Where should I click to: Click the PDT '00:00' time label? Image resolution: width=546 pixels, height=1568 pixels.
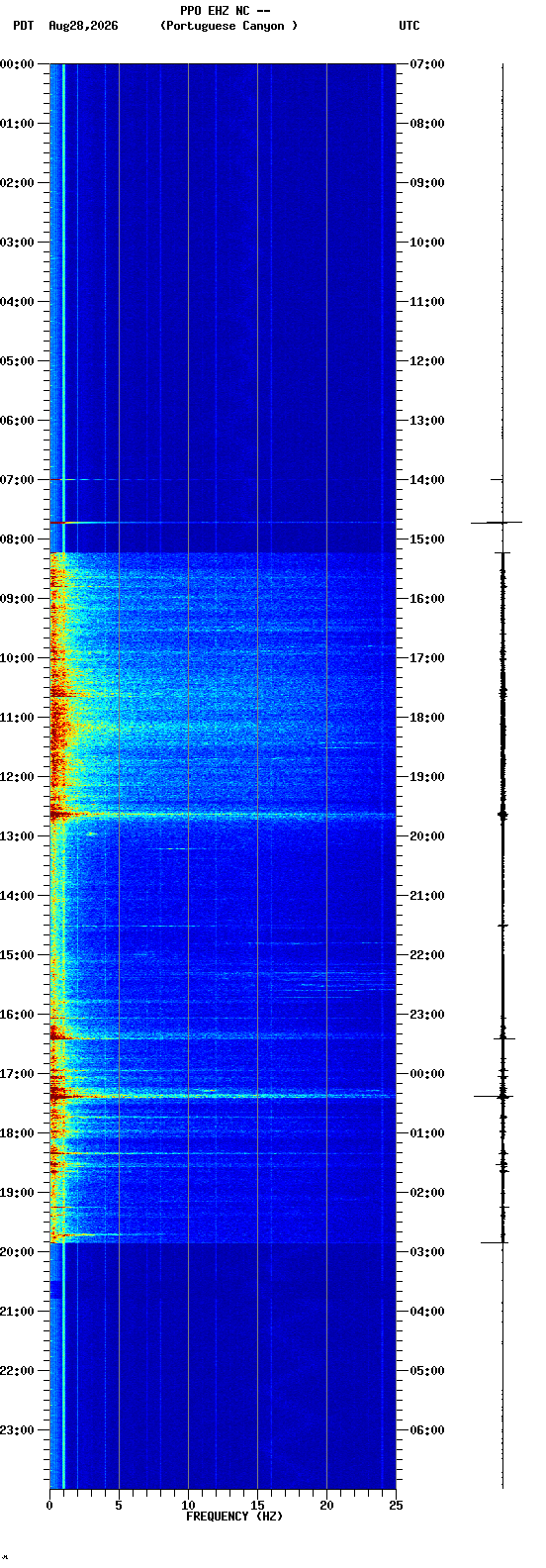click(17, 64)
